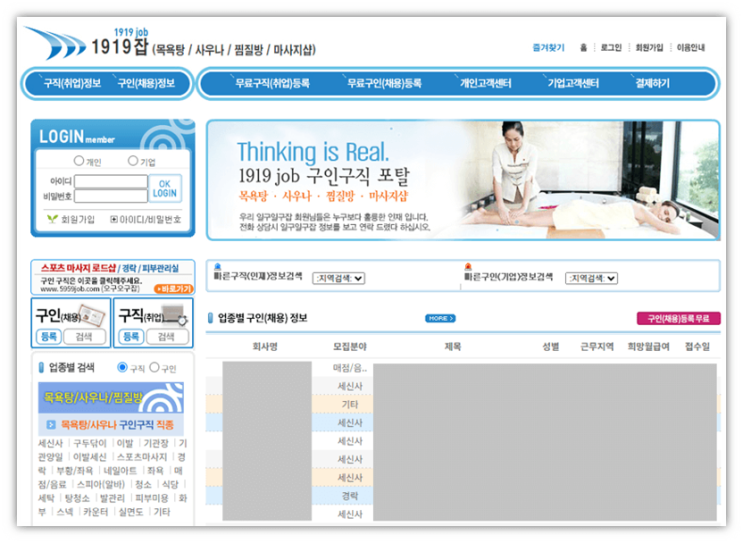The width and height of the screenshot is (743, 543).
Task: Click 검색 button under 구직(취업)
Action: tap(166, 336)
